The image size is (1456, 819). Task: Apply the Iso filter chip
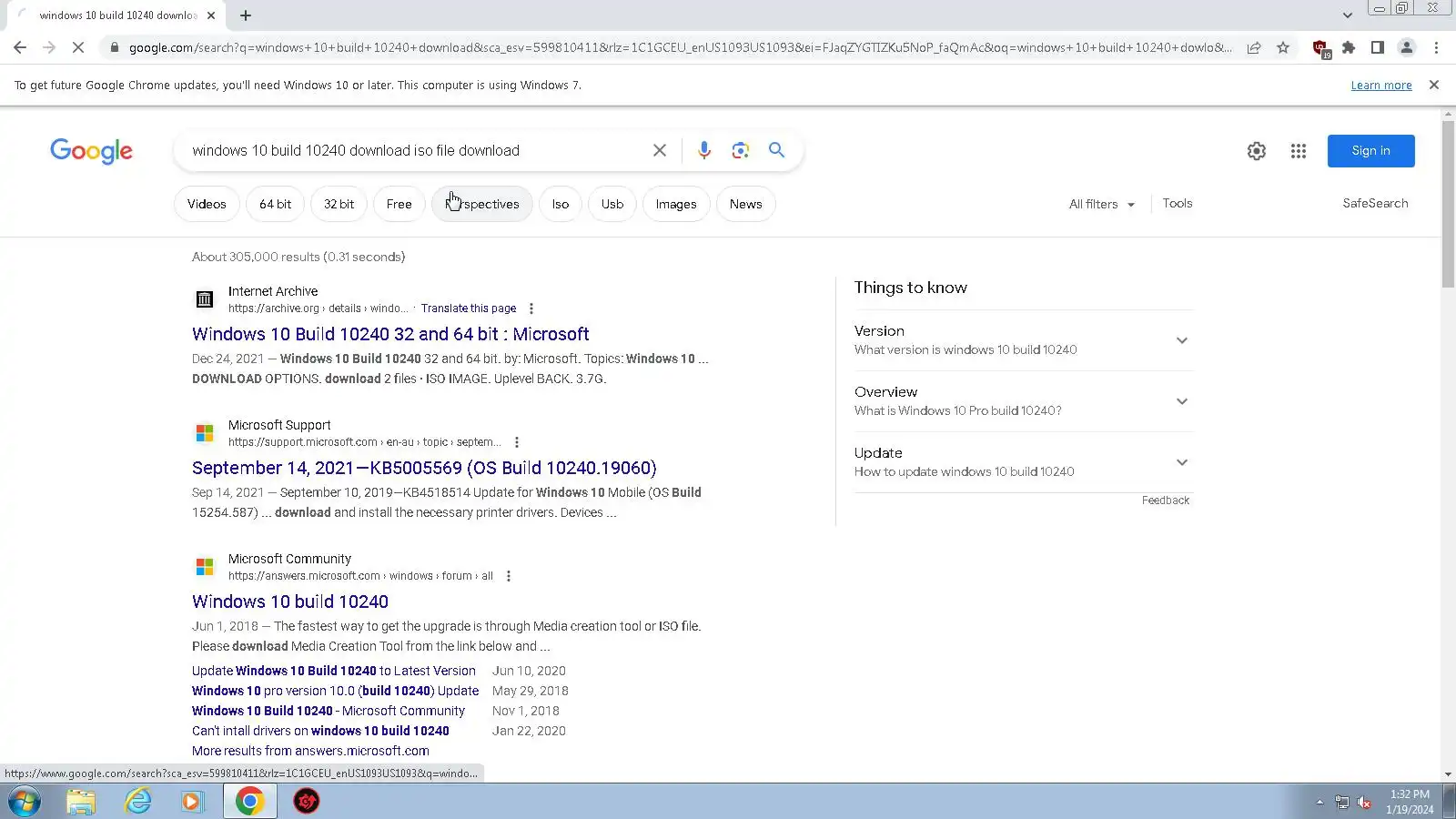[x=561, y=204]
